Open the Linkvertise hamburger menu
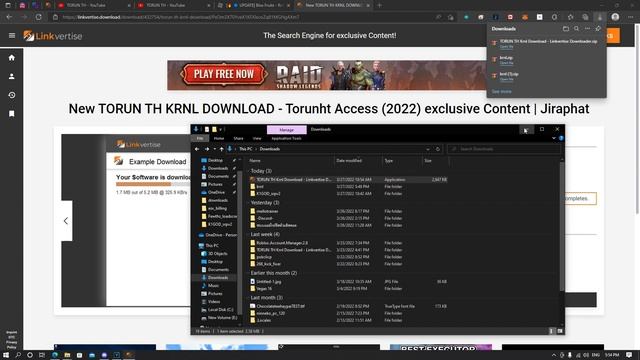 tap(12, 36)
